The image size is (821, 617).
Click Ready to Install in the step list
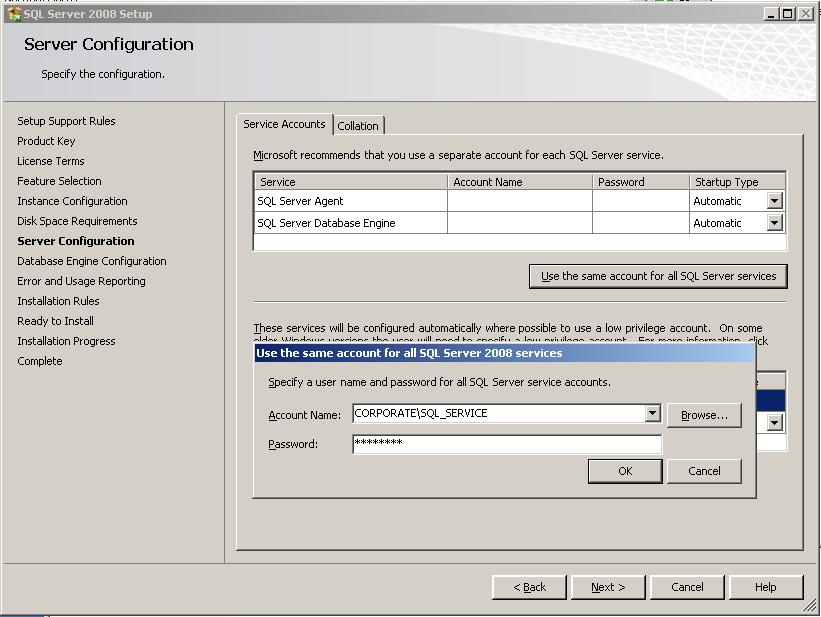click(56, 321)
